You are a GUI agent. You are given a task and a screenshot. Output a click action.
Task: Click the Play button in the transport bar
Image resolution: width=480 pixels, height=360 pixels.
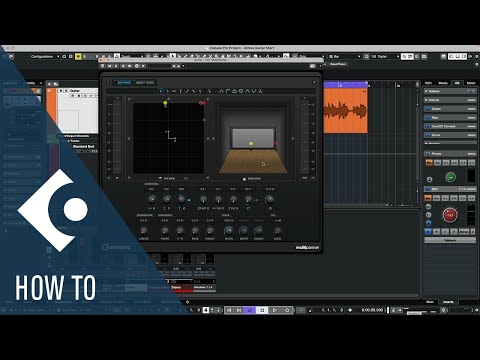(274, 310)
